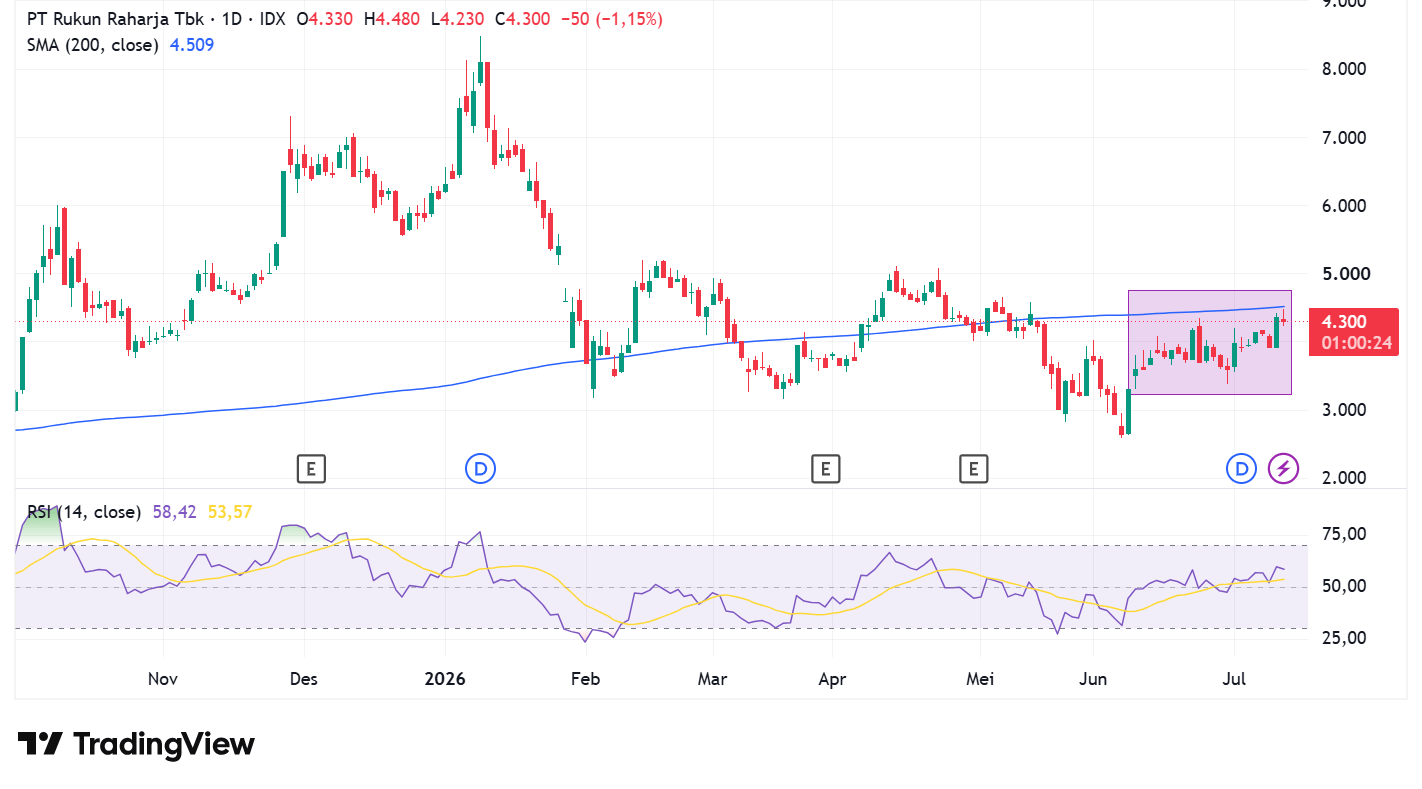Click the first E earnings marker near November
This screenshot has width=1422, height=789.
[x=312, y=468]
